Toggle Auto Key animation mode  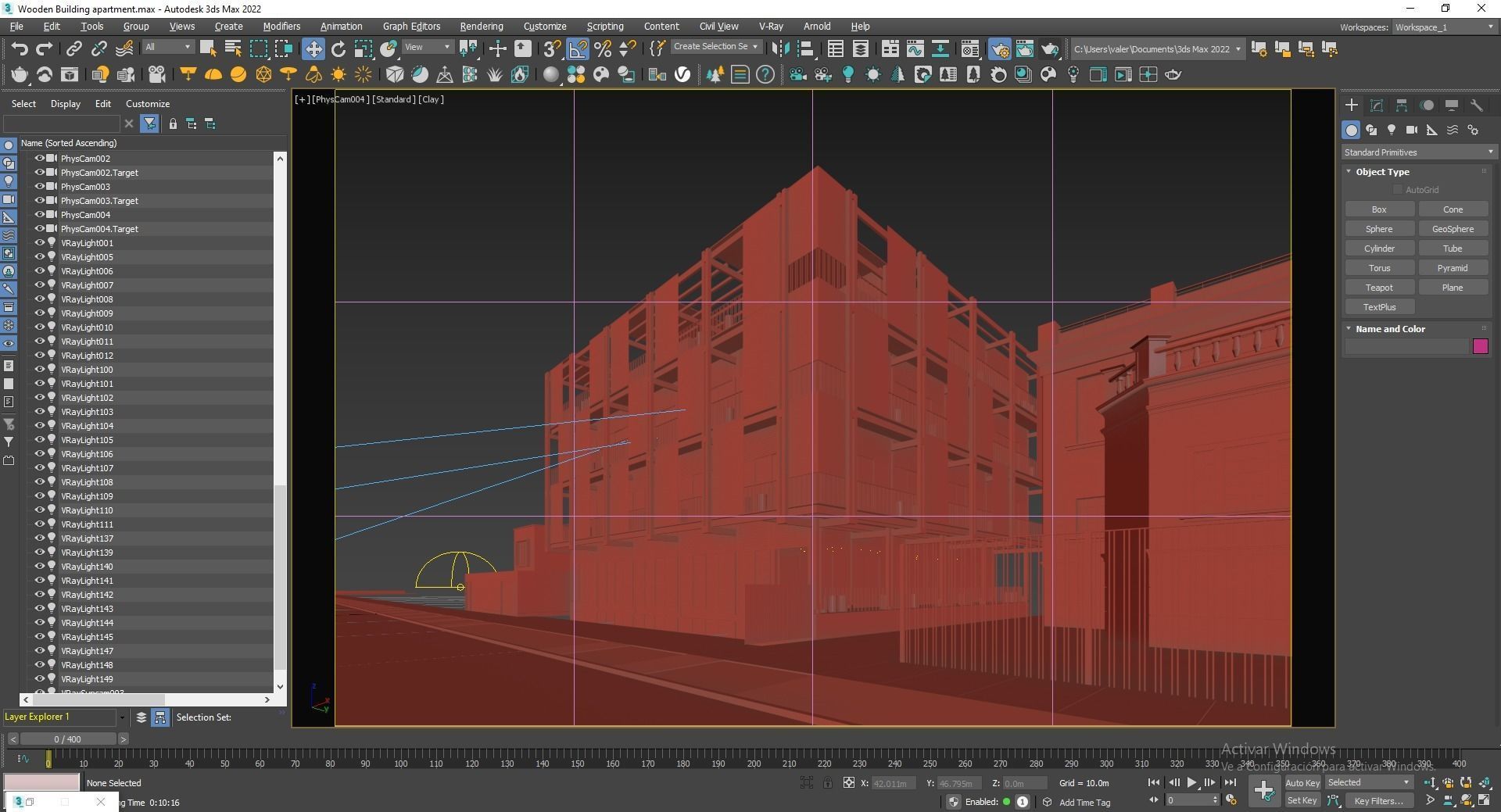1302,782
